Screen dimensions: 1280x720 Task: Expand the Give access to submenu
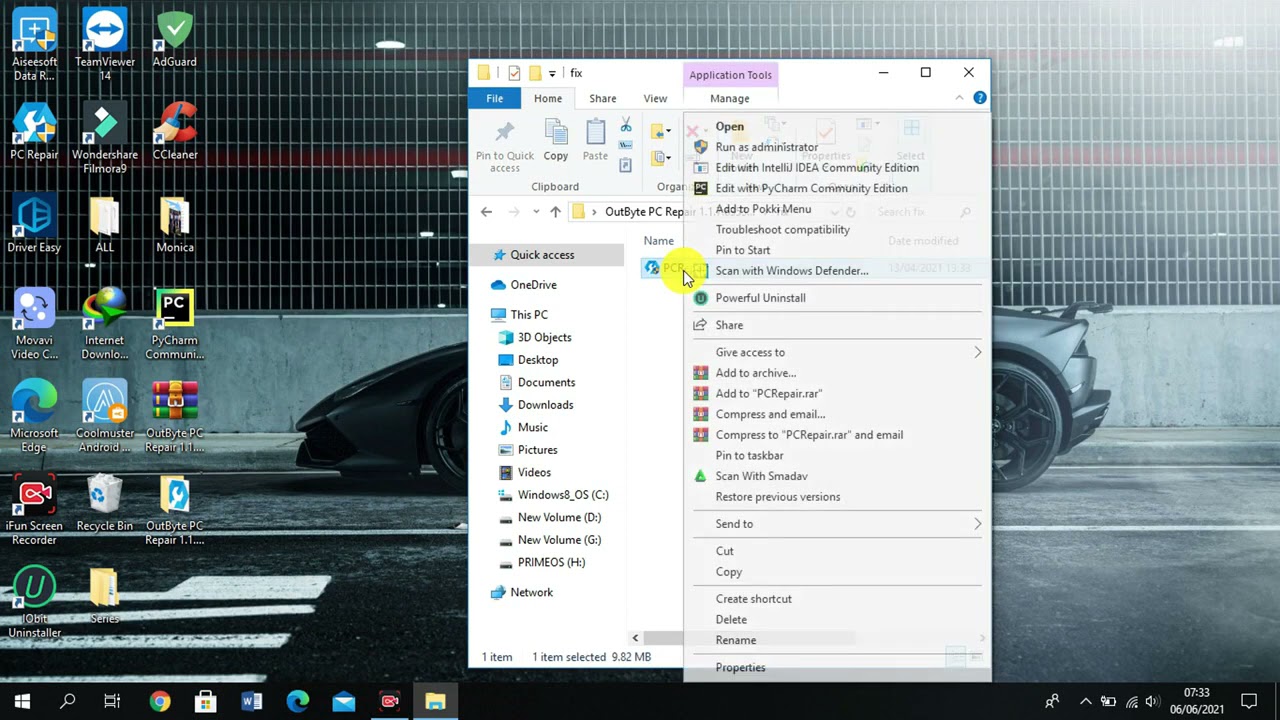[x=838, y=352]
